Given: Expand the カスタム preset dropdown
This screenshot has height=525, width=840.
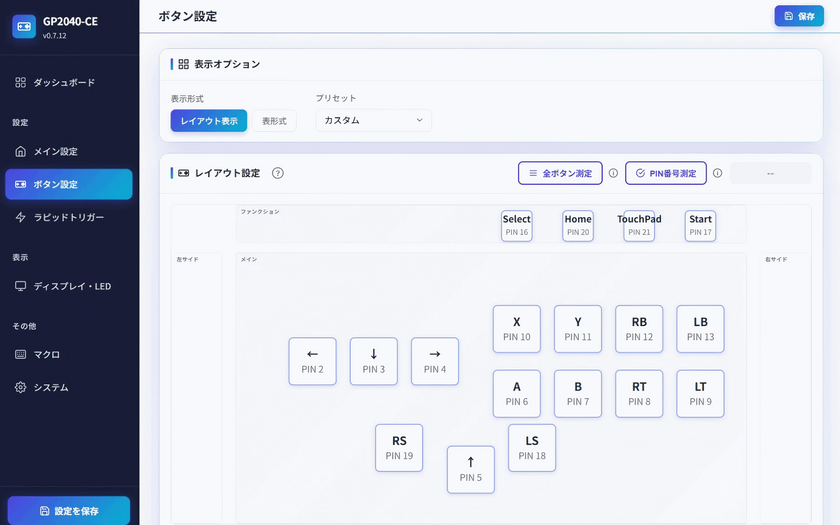Looking at the screenshot, I should point(373,121).
